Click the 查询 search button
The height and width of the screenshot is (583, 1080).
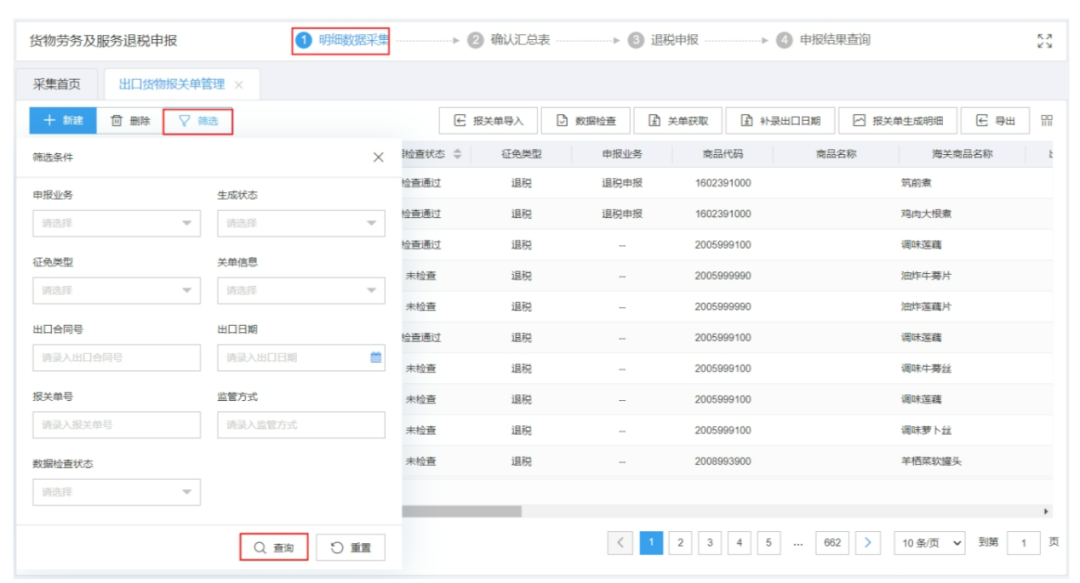click(x=274, y=548)
